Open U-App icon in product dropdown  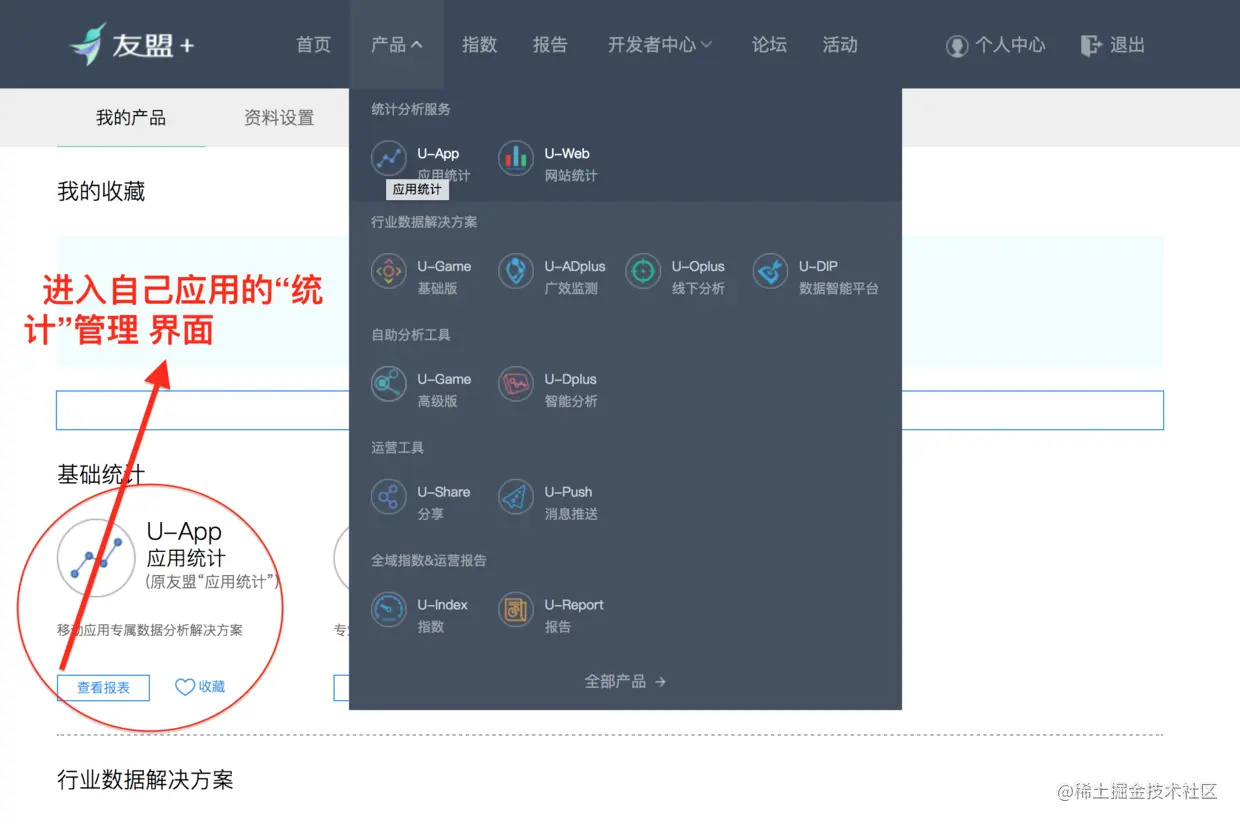[389, 158]
